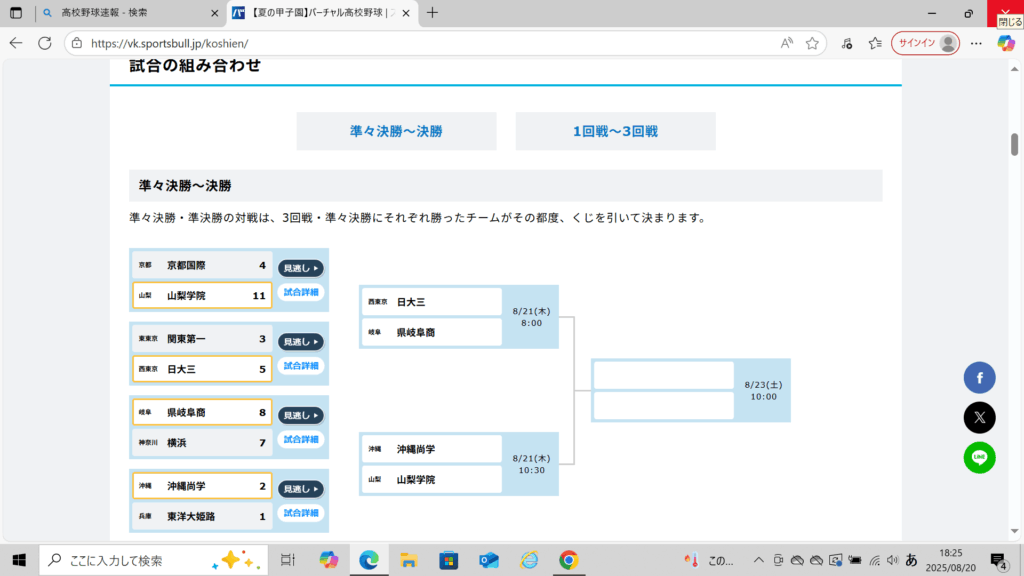Open the tab actions menu button
Image resolution: width=1024 pixels, height=576 pixels.
(x=16, y=13)
